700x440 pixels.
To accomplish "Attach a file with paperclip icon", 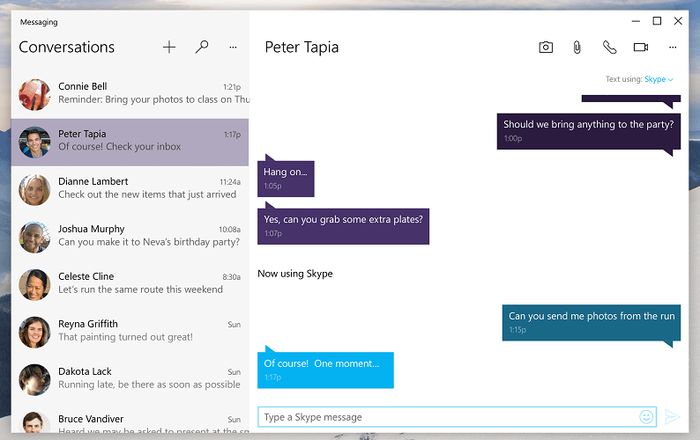I will [577, 47].
